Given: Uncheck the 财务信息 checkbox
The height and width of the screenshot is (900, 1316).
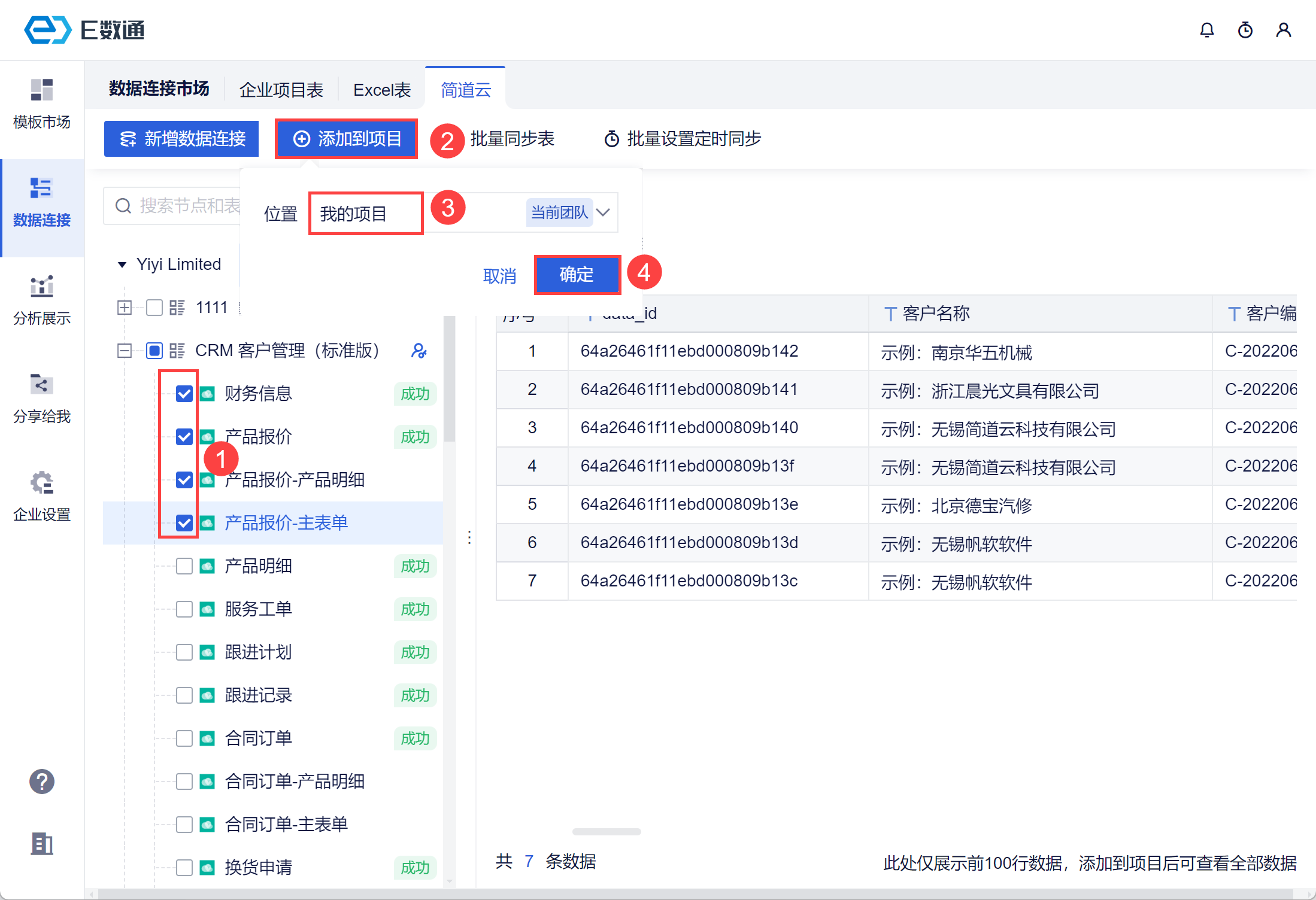Looking at the screenshot, I should [184, 394].
